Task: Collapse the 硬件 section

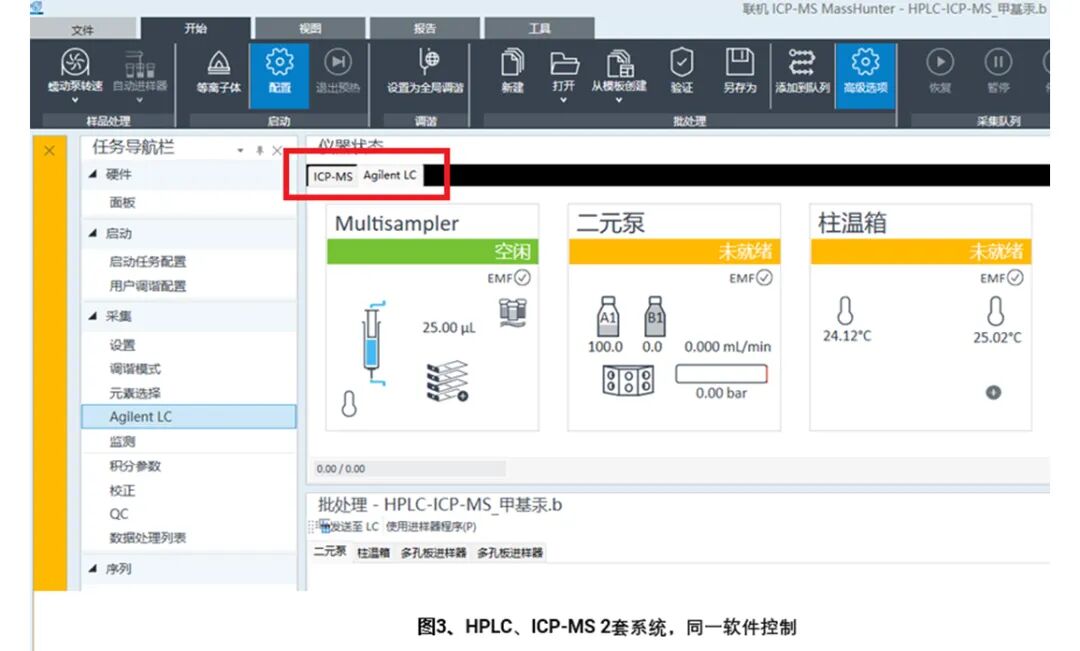Action: pos(93,174)
